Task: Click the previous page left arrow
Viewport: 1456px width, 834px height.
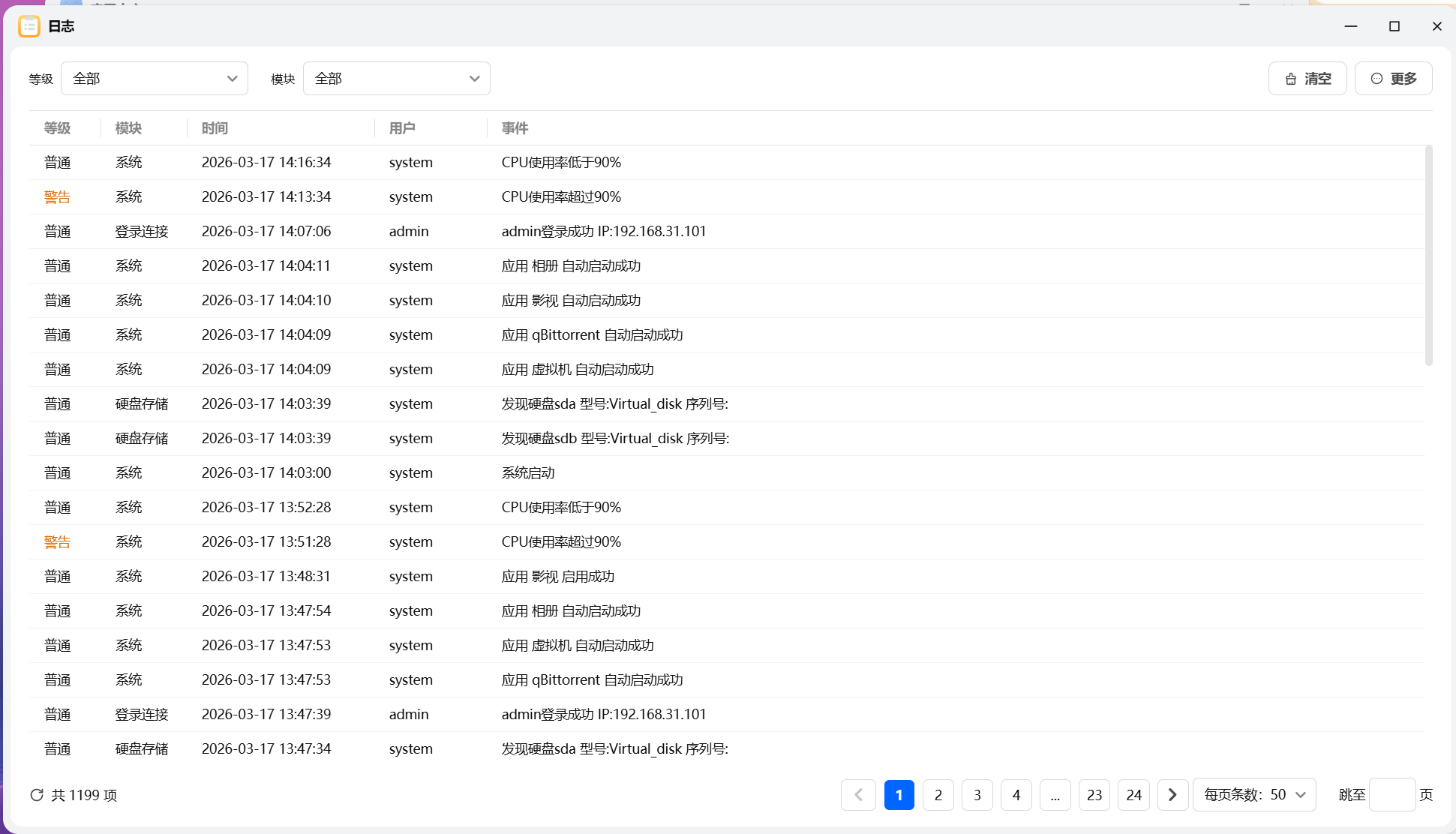Action: tap(858, 795)
